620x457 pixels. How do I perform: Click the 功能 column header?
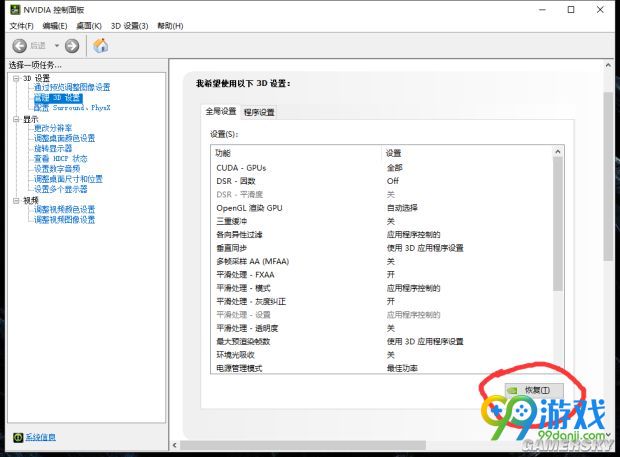pyautogui.click(x=297, y=153)
